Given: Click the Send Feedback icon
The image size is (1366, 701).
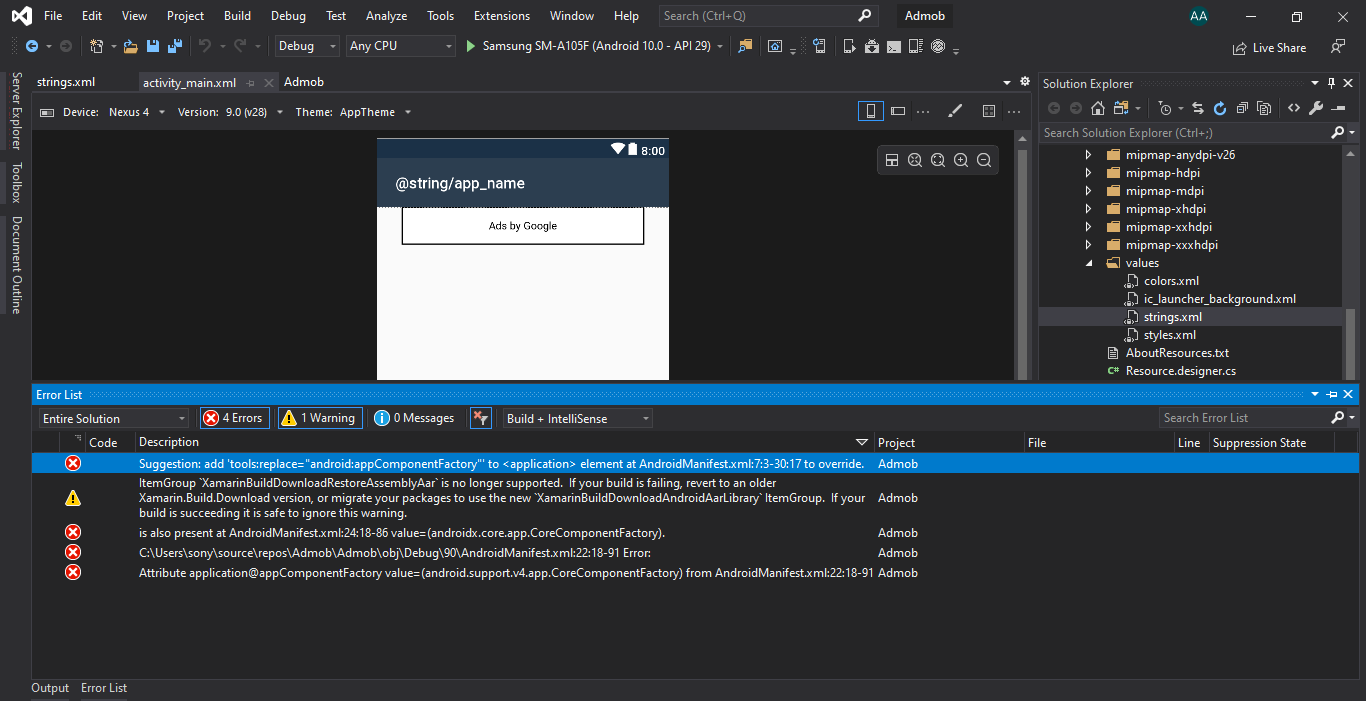Looking at the screenshot, I should tap(1338, 46).
